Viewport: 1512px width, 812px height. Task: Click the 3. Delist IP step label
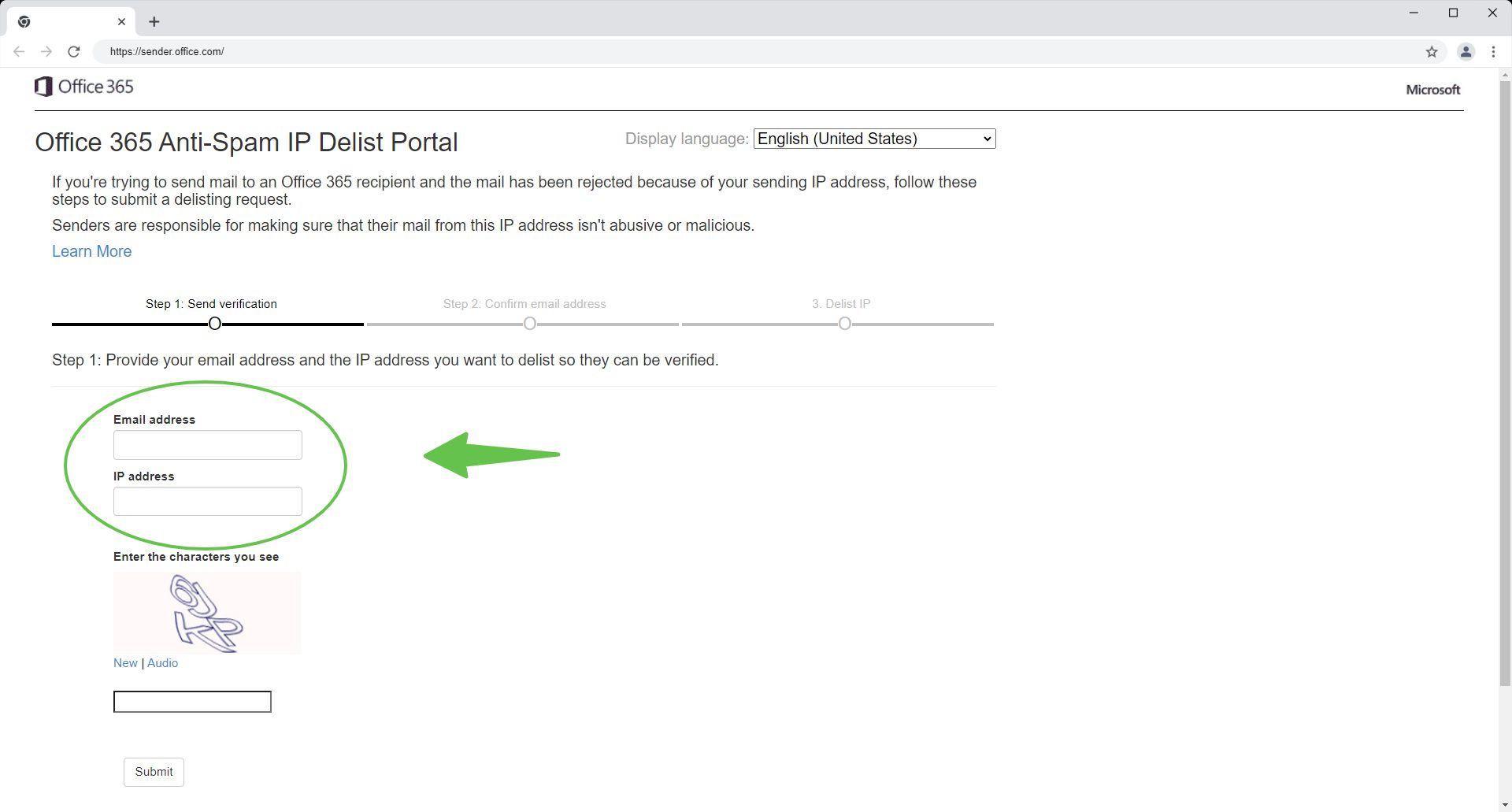(841, 304)
